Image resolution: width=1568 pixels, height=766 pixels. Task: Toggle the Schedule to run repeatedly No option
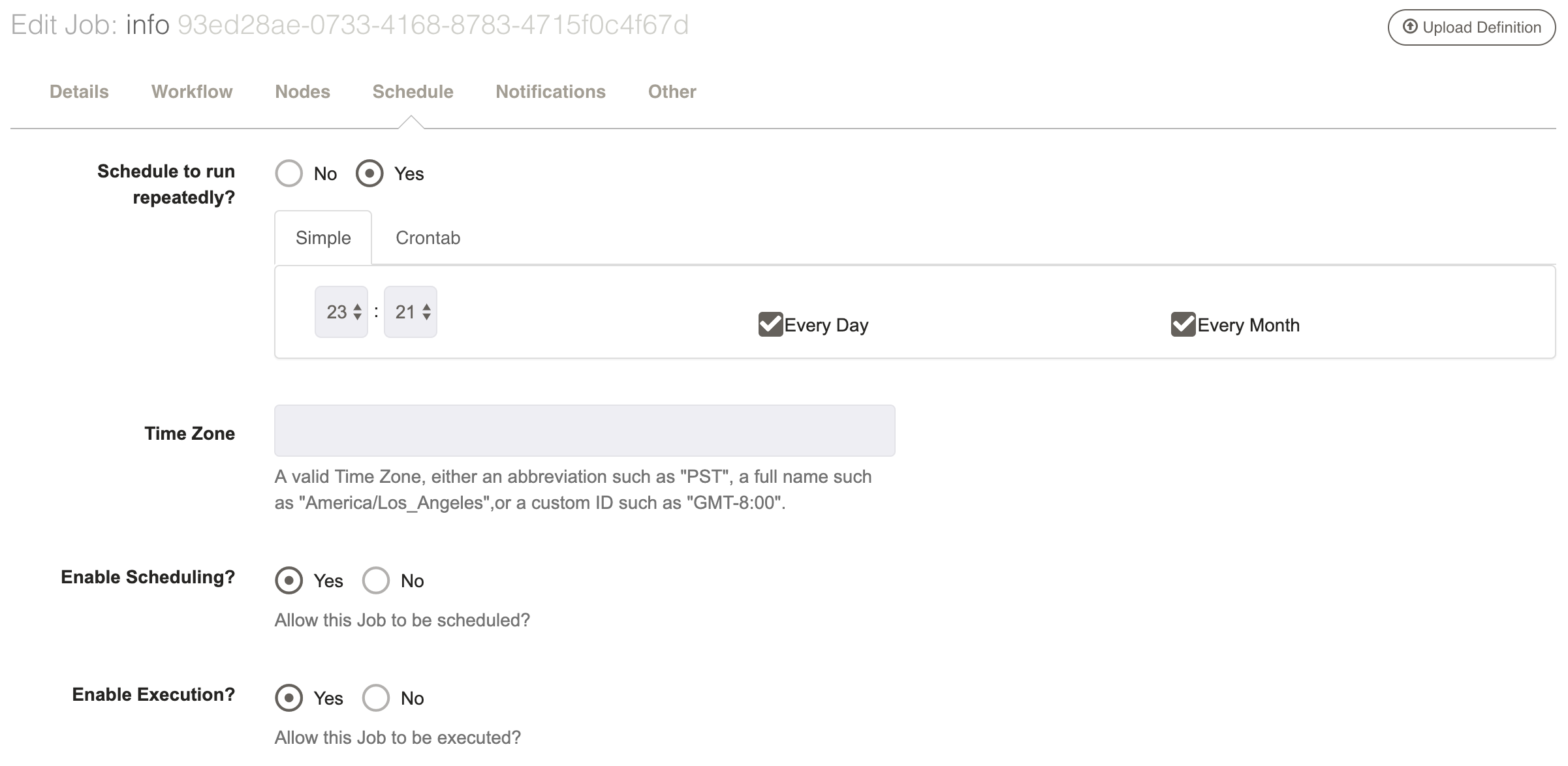coord(289,174)
